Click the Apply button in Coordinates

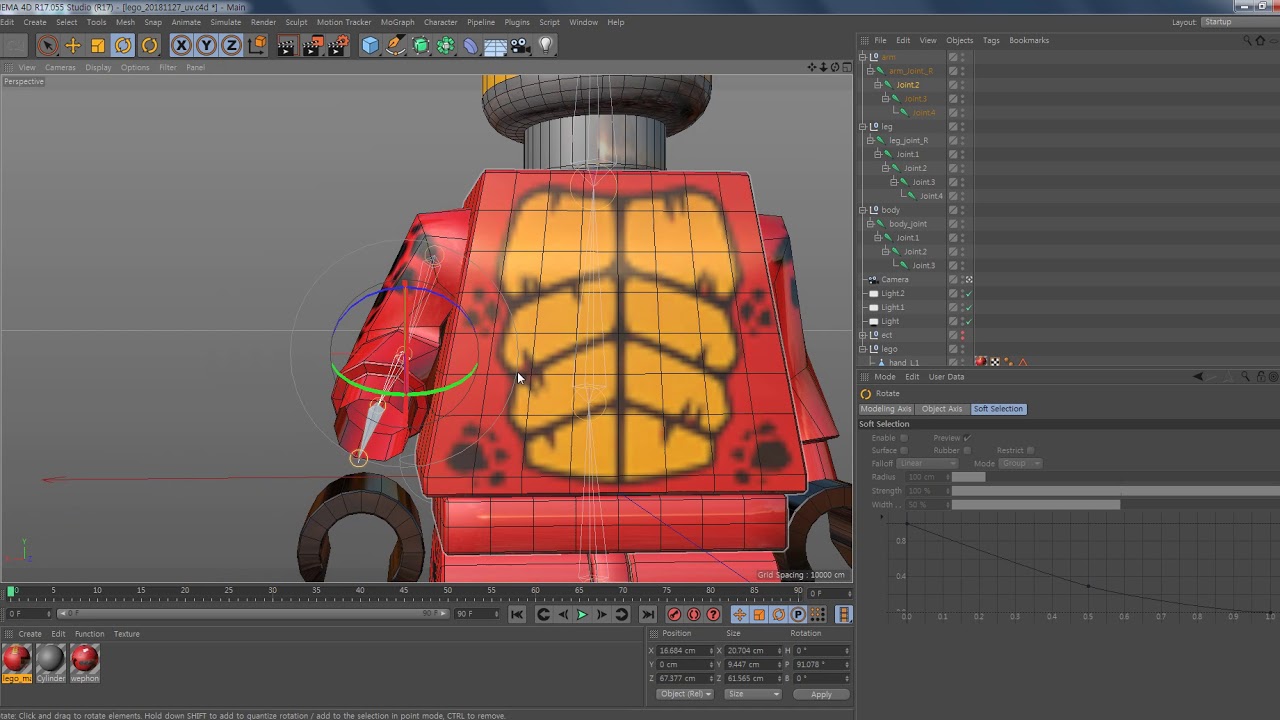pyautogui.click(x=821, y=694)
